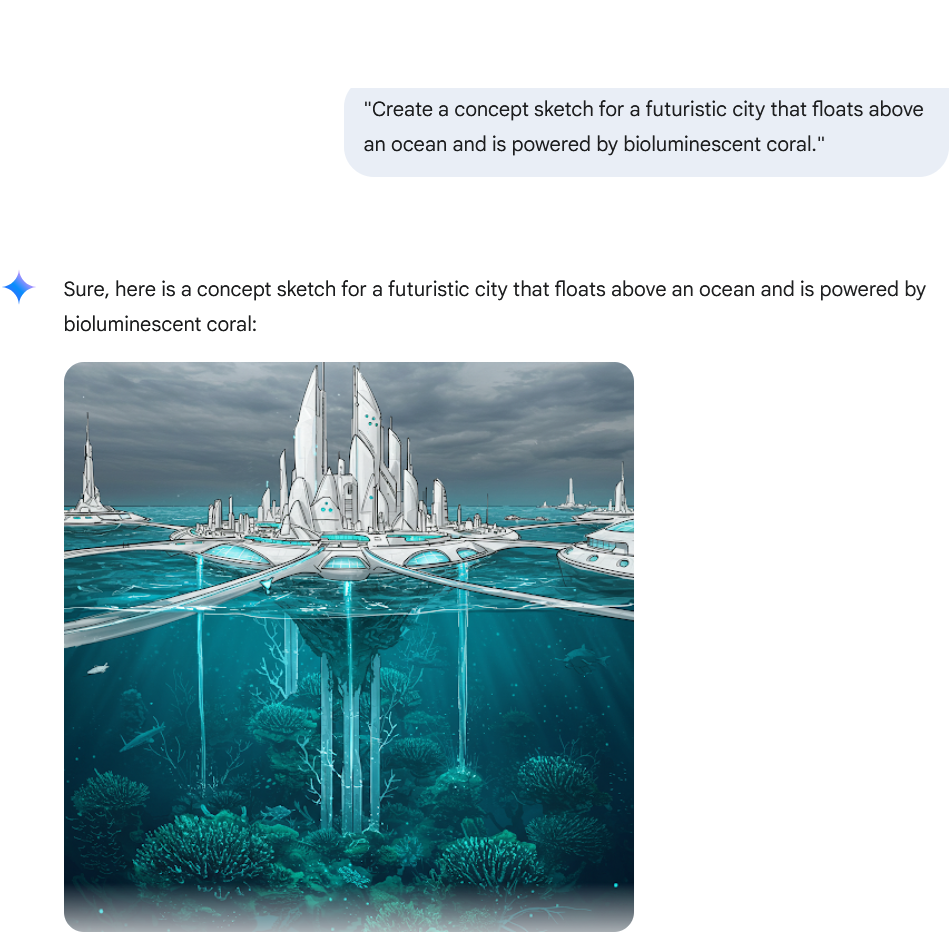Click the blue Gemini sparkle icon
Viewport: 949px width, 935px height.
coord(19,287)
